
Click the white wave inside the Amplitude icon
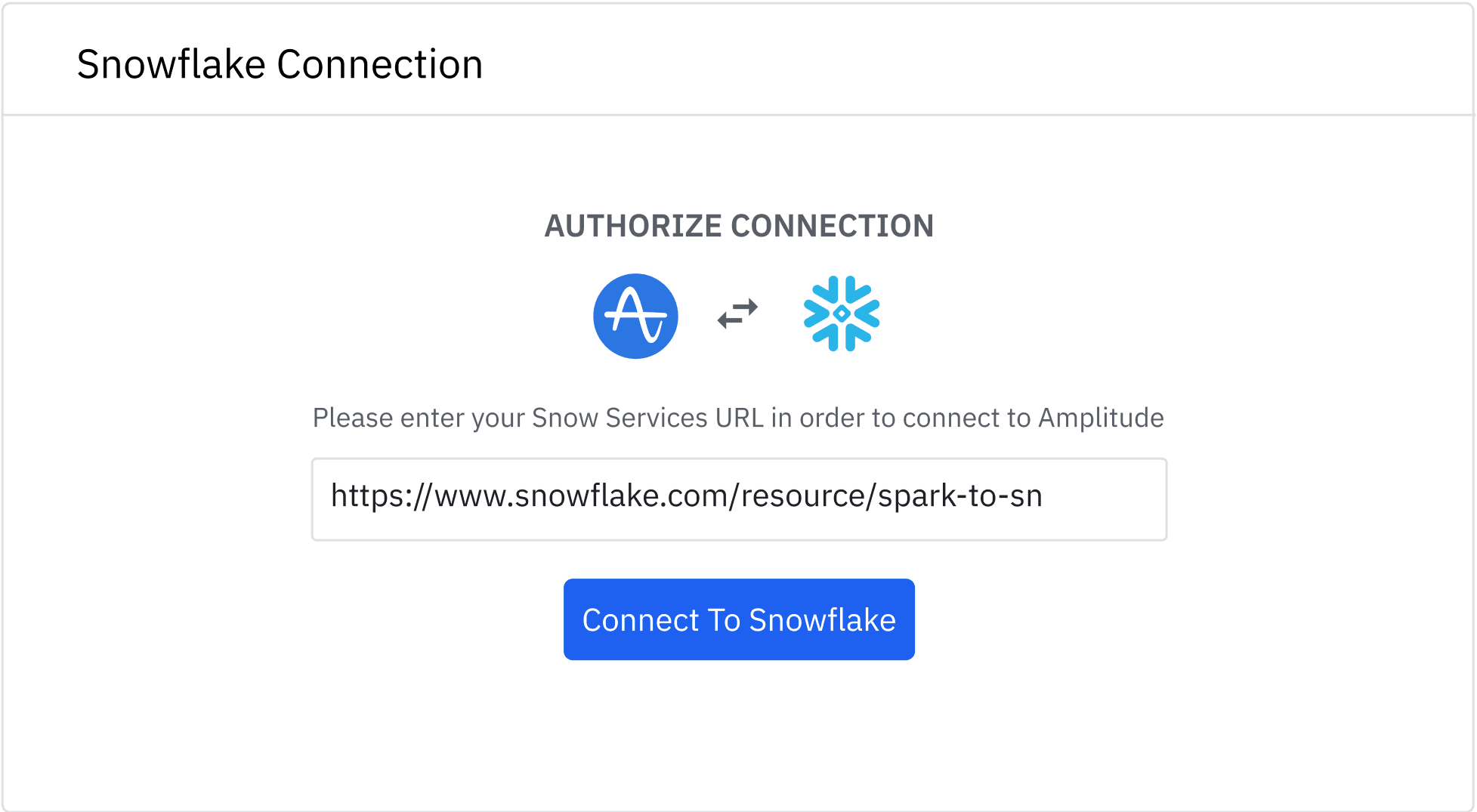tap(636, 315)
